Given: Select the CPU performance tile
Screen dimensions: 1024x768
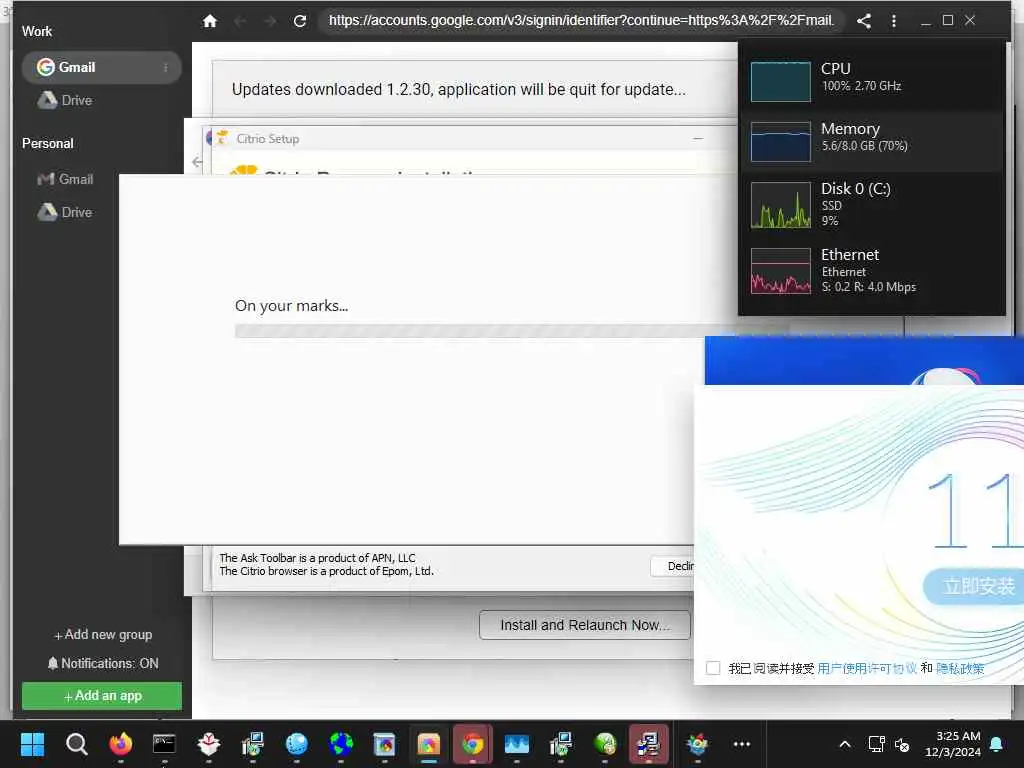Looking at the screenshot, I should [872, 81].
